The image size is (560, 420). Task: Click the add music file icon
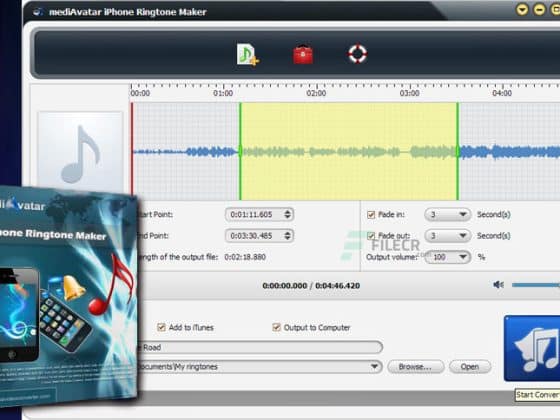pyautogui.click(x=248, y=55)
